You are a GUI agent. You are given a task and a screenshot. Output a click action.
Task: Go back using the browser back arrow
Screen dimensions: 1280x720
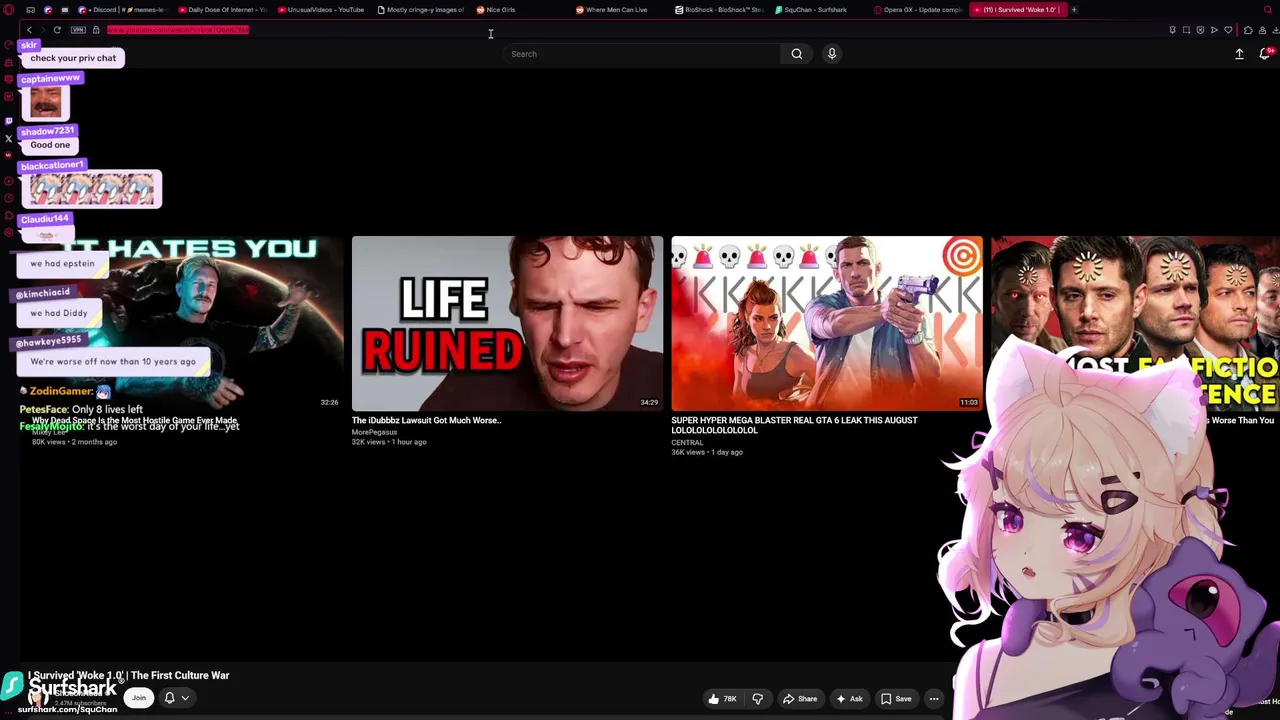pos(29,30)
